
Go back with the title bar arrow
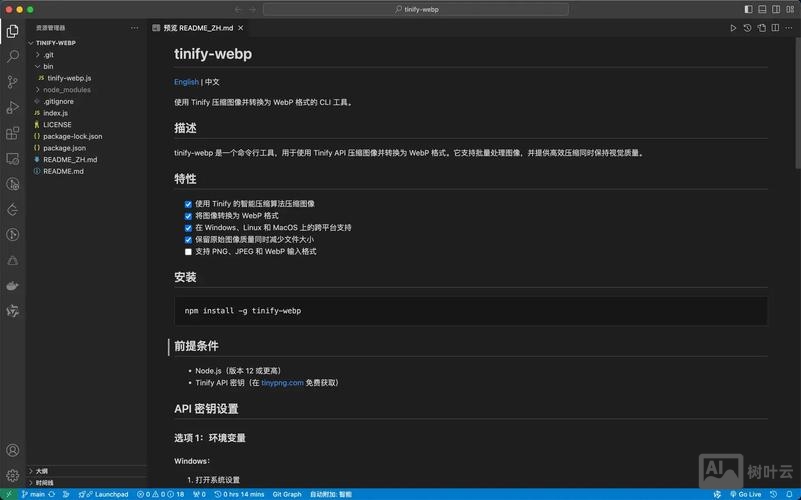point(238,9)
